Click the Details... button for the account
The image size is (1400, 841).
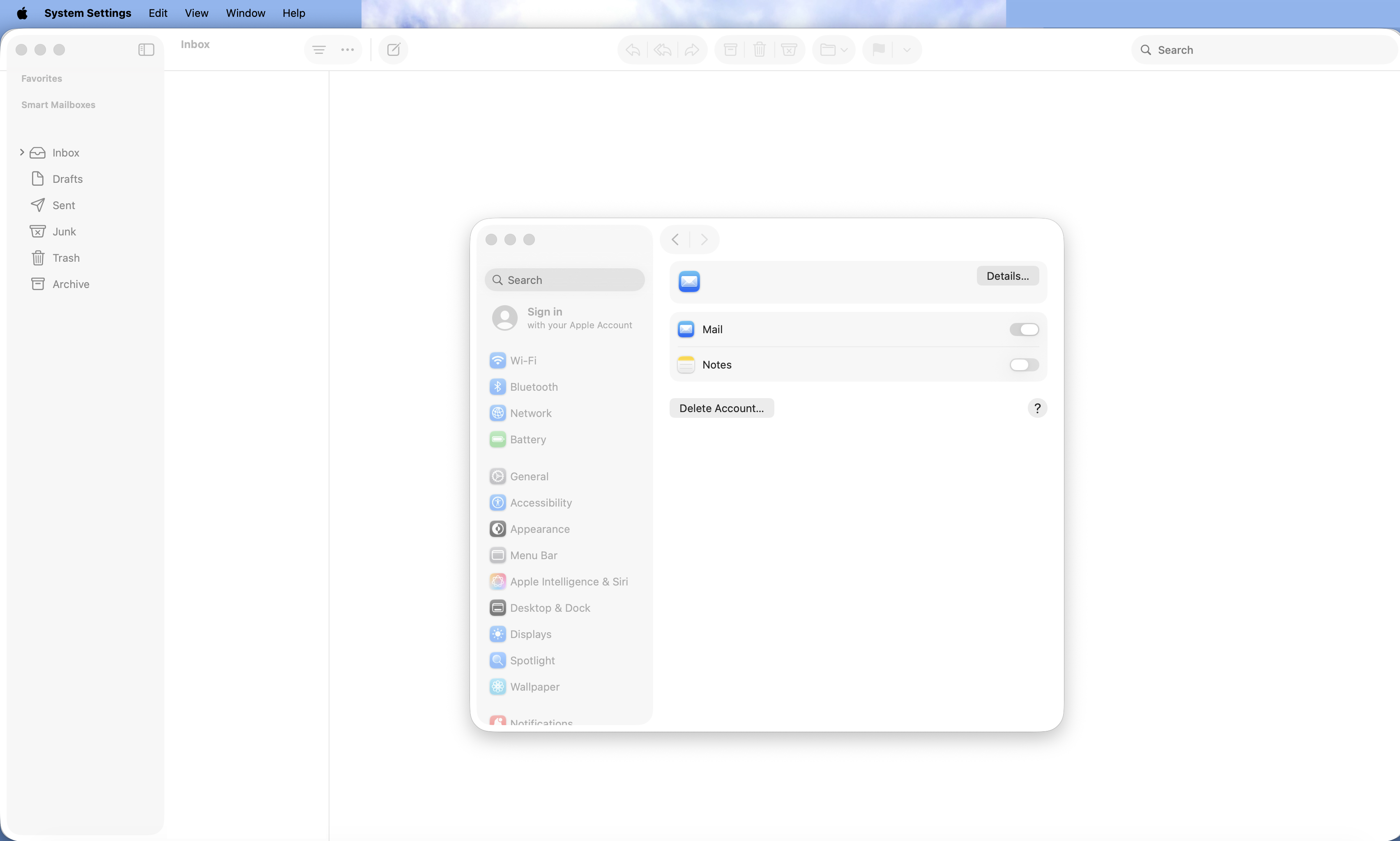point(1007,276)
